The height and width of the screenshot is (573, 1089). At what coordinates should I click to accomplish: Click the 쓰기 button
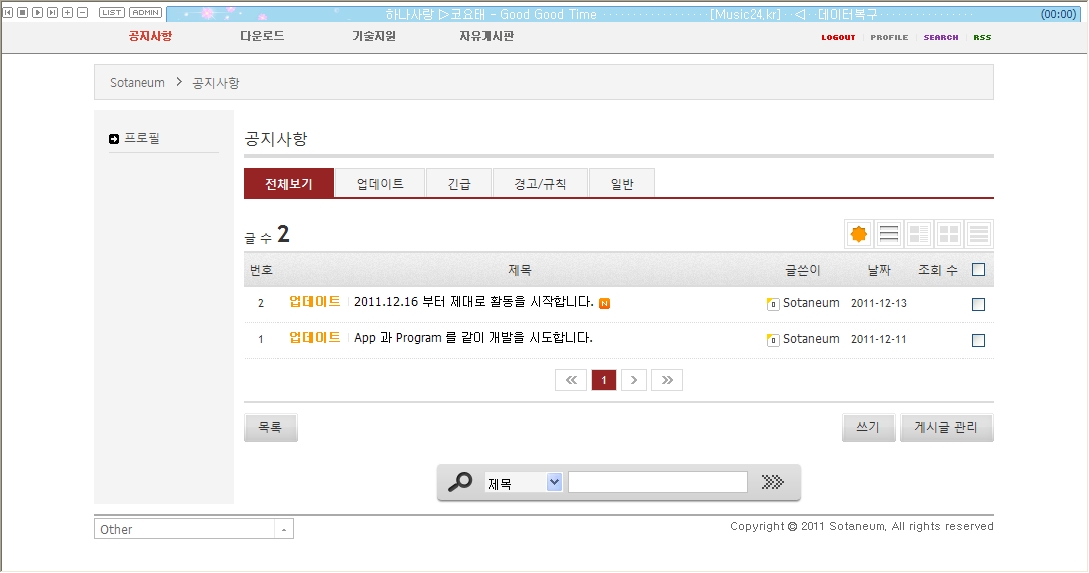click(868, 428)
